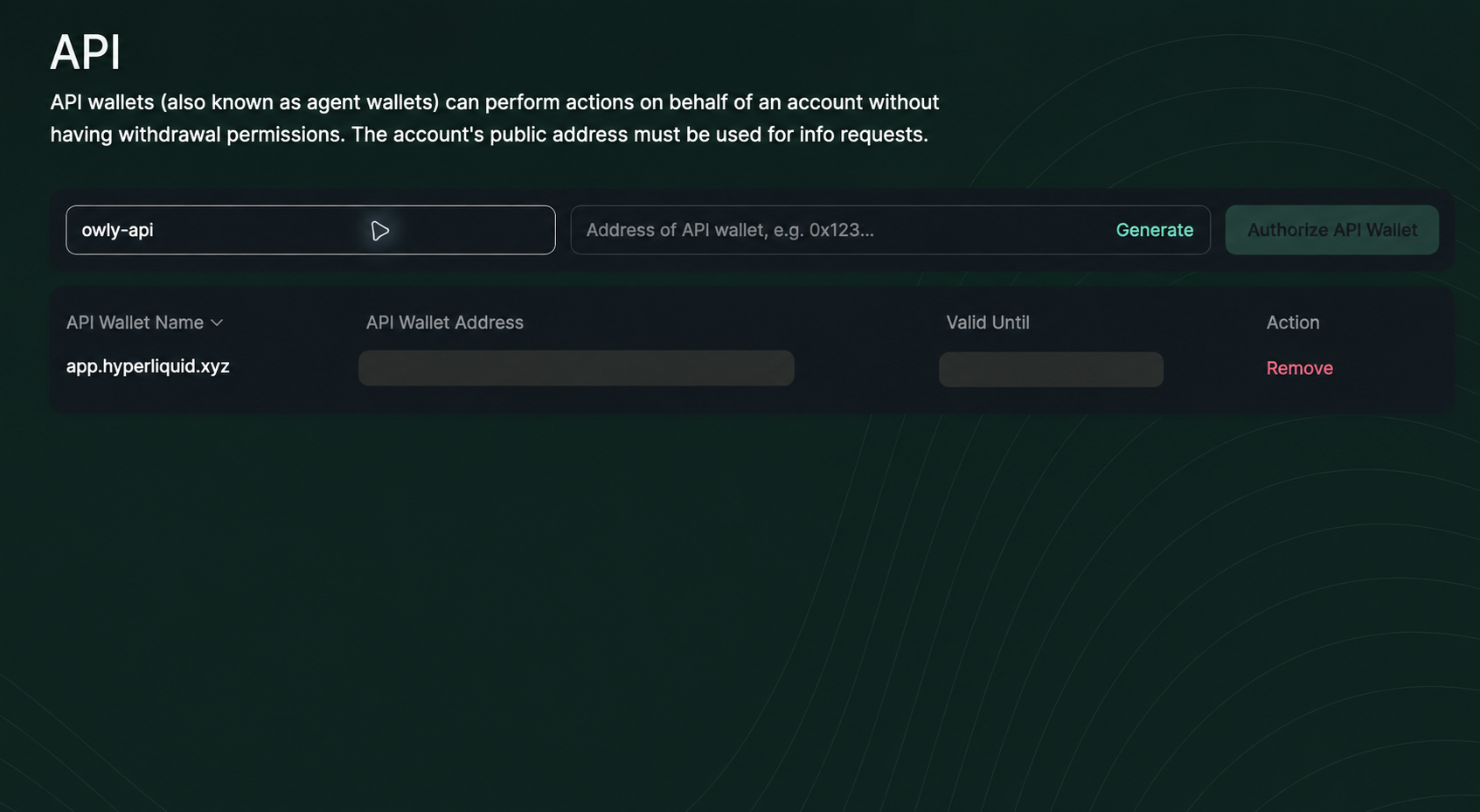Click the Authorize API Wallet button
The image size is (1480, 812).
click(x=1331, y=230)
